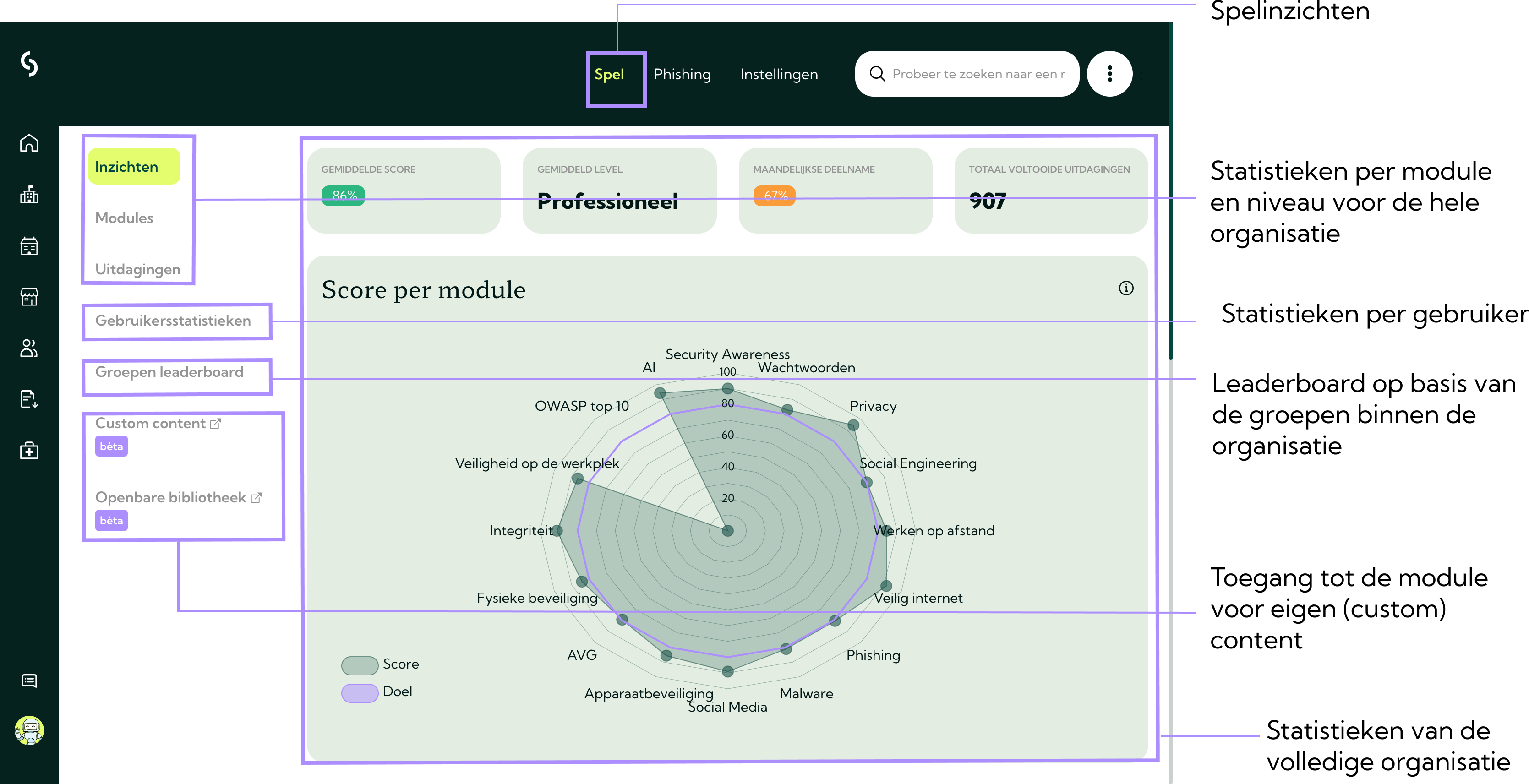
Task: Open Groepen leaderboard
Action: (x=169, y=372)
